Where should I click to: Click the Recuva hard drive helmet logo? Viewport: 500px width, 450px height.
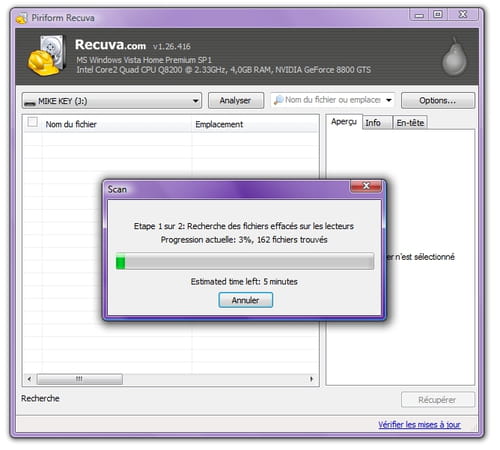[x=46, y=55]
